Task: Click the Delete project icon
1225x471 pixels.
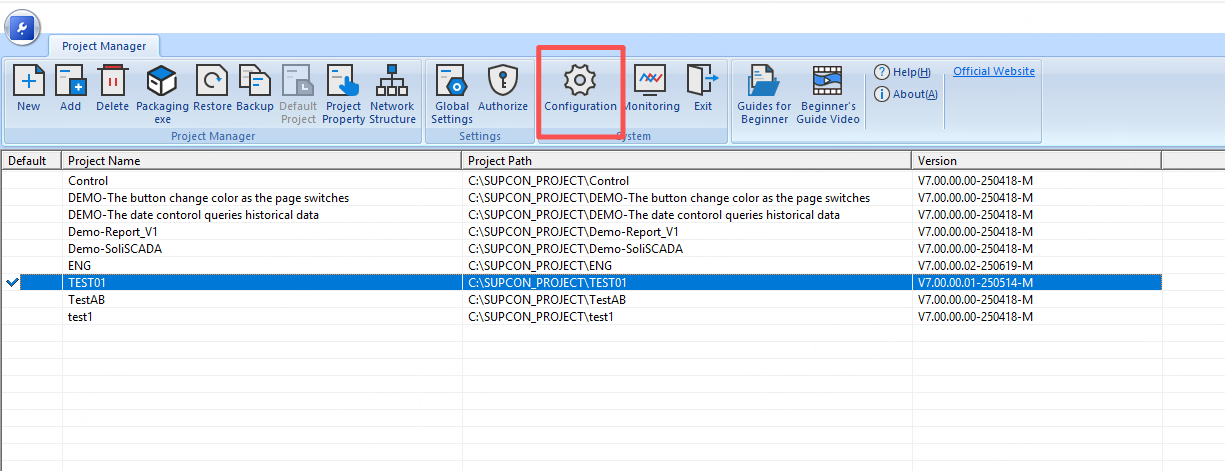Action: (x=112, y=82)
